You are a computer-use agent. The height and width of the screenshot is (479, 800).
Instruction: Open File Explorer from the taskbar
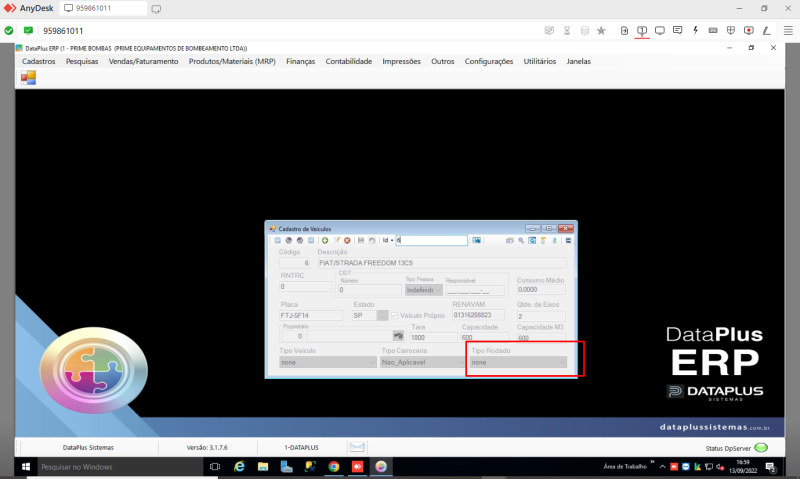pos(263,466)
